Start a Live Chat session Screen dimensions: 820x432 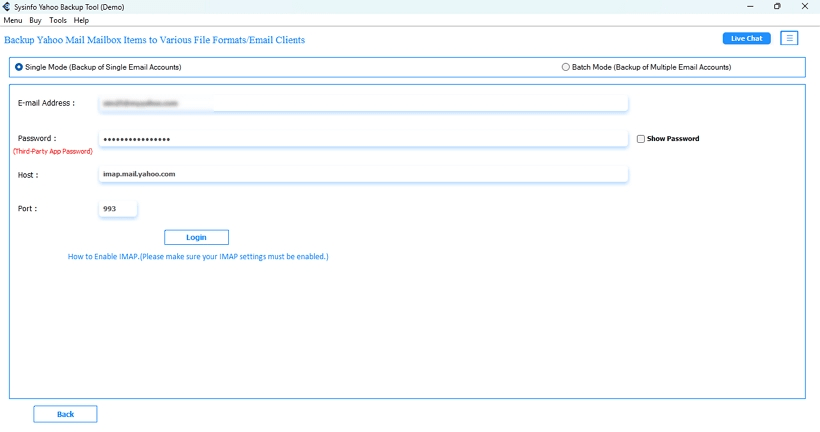tap(746, 38)
